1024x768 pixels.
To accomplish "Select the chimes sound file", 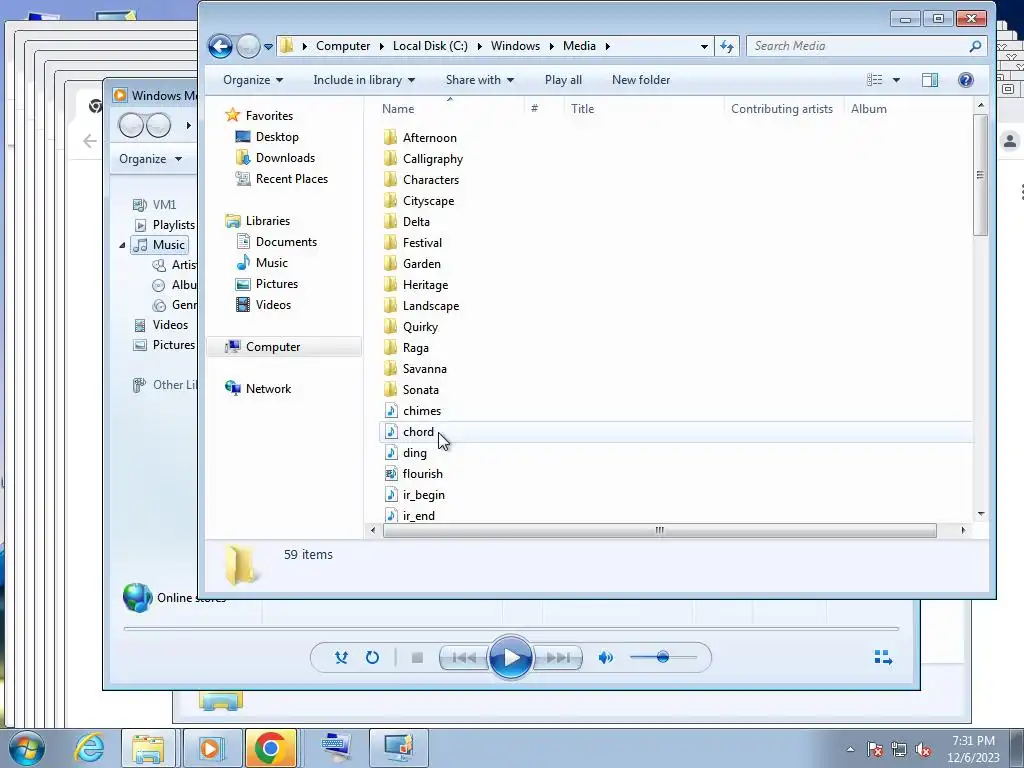I will click(422, 411).
